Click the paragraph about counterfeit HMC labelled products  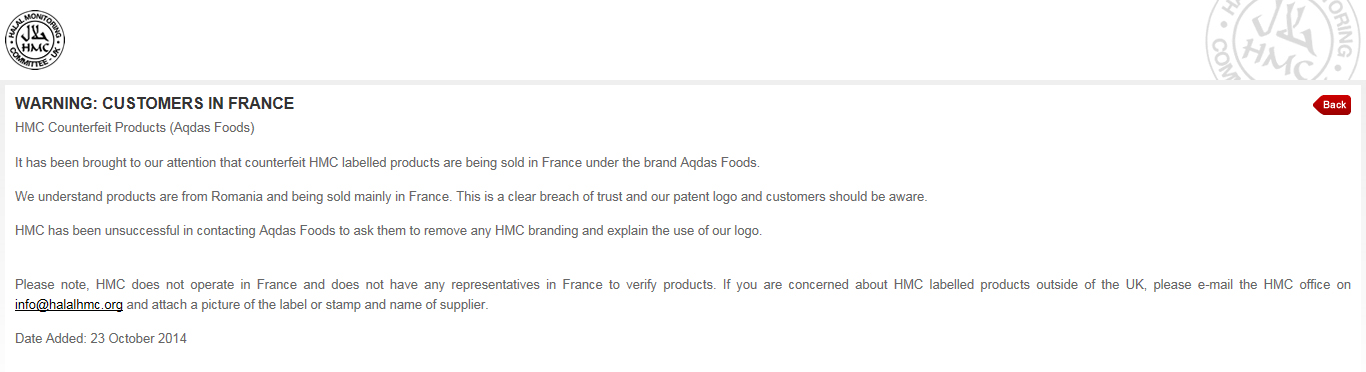[388, 162]
